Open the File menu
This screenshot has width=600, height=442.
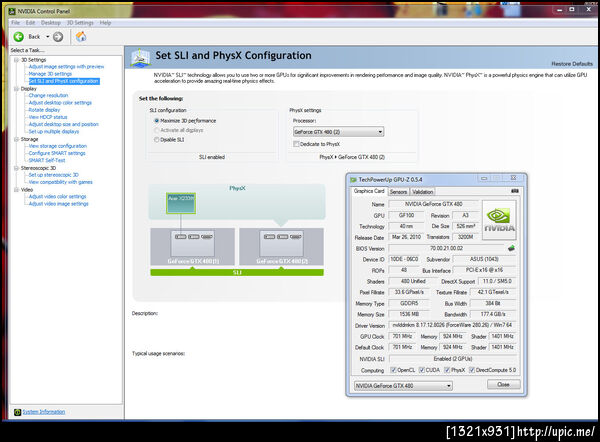[15, 23]
